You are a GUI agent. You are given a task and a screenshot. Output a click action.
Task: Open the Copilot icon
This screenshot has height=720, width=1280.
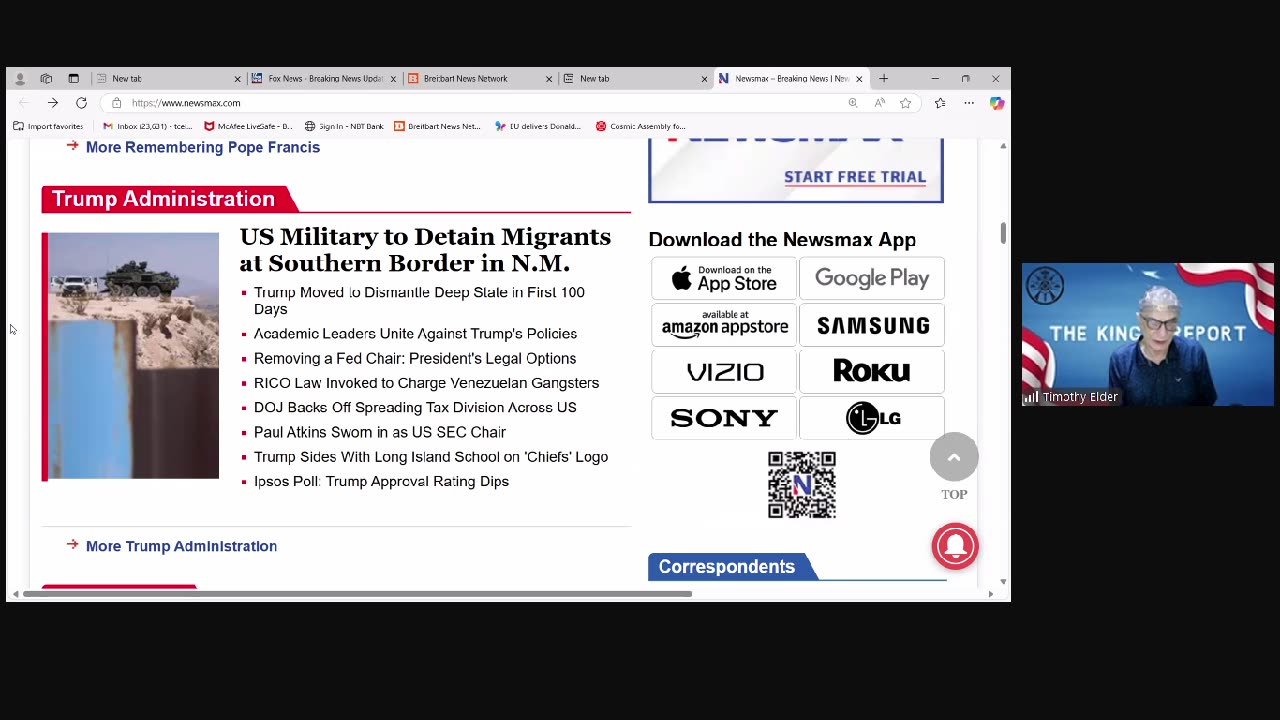click(997, 103)
